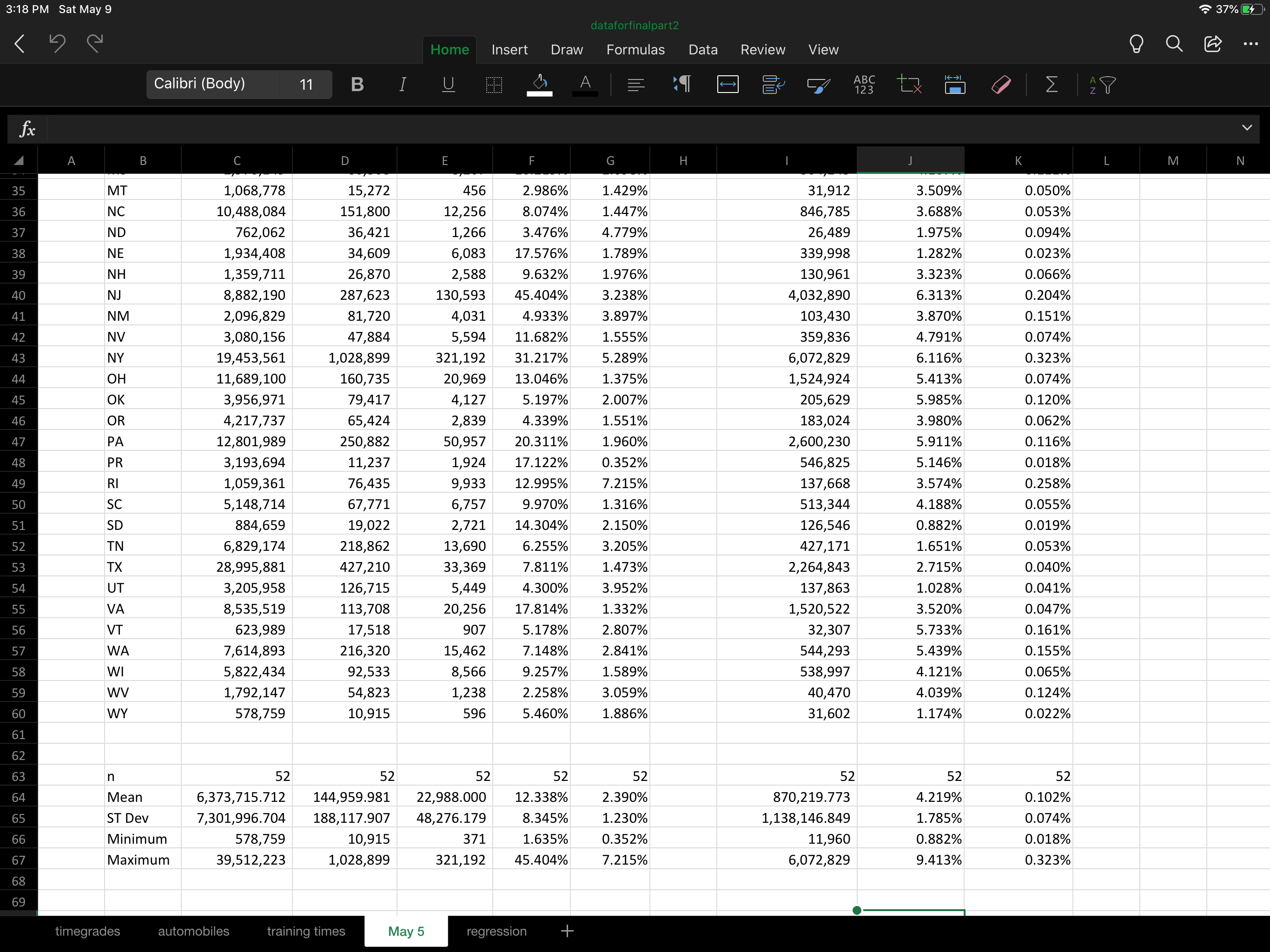
Task: Open the cell borders tool
Action: pos(494,85)
